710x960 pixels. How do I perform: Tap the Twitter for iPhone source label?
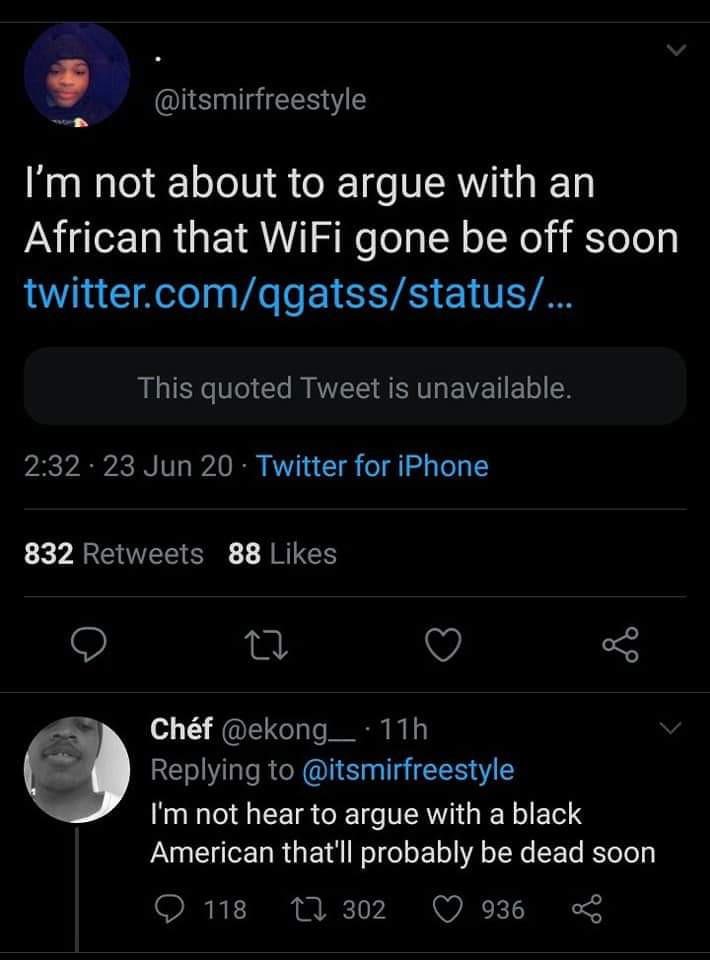point(372,466)
